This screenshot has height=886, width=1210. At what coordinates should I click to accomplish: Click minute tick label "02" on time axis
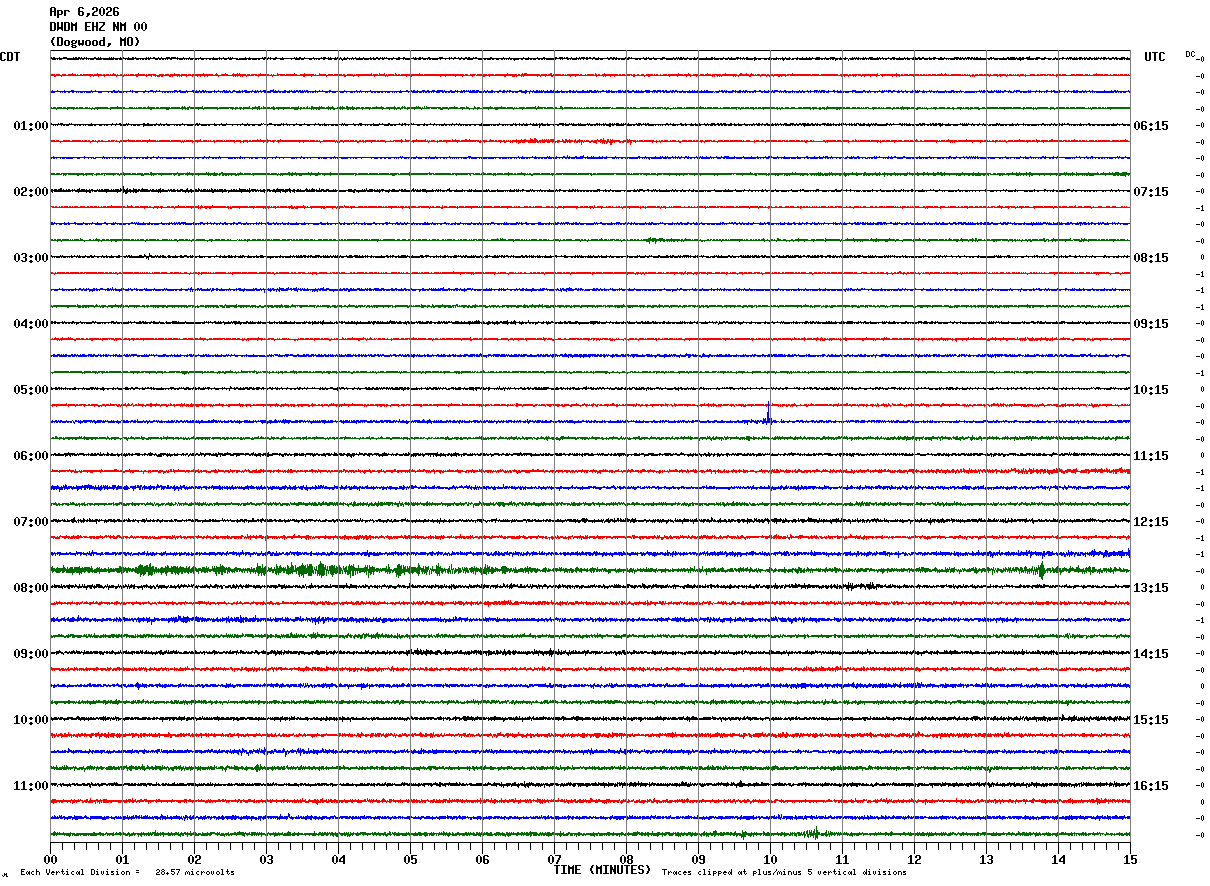194,859
